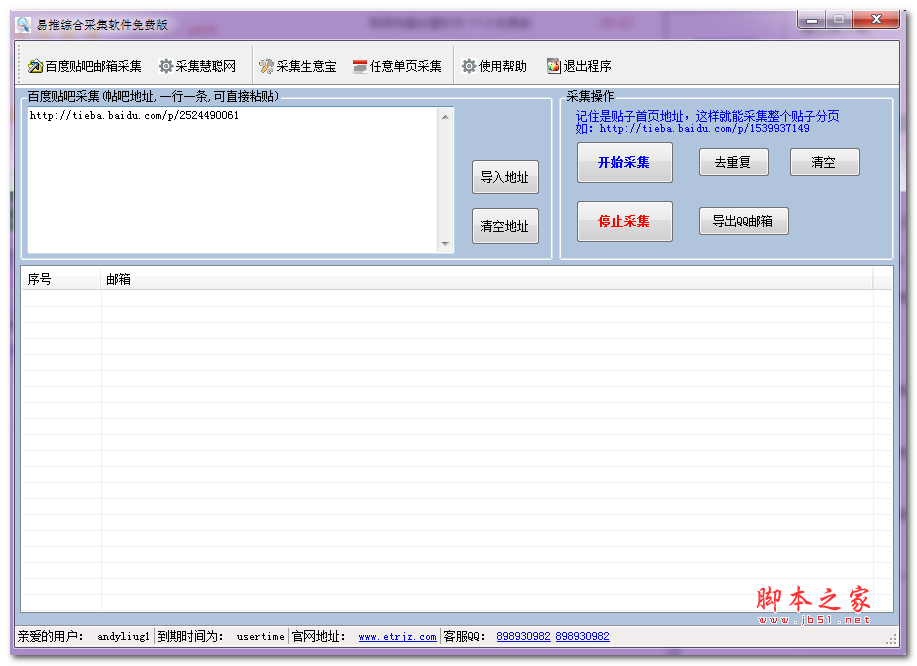Click the 去重复 button

click(x=733, y=162)
